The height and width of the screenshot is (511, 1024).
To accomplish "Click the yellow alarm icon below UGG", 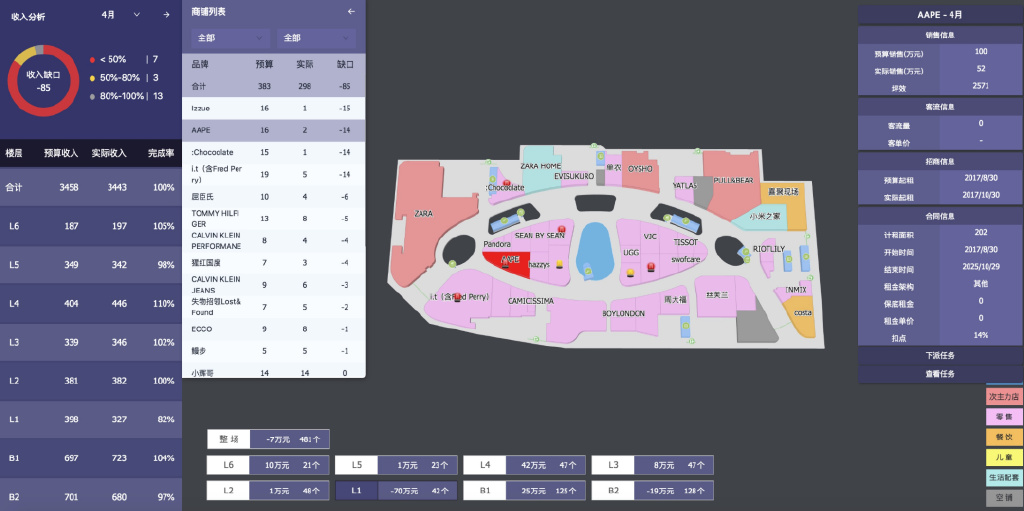I will coord(630,272).
